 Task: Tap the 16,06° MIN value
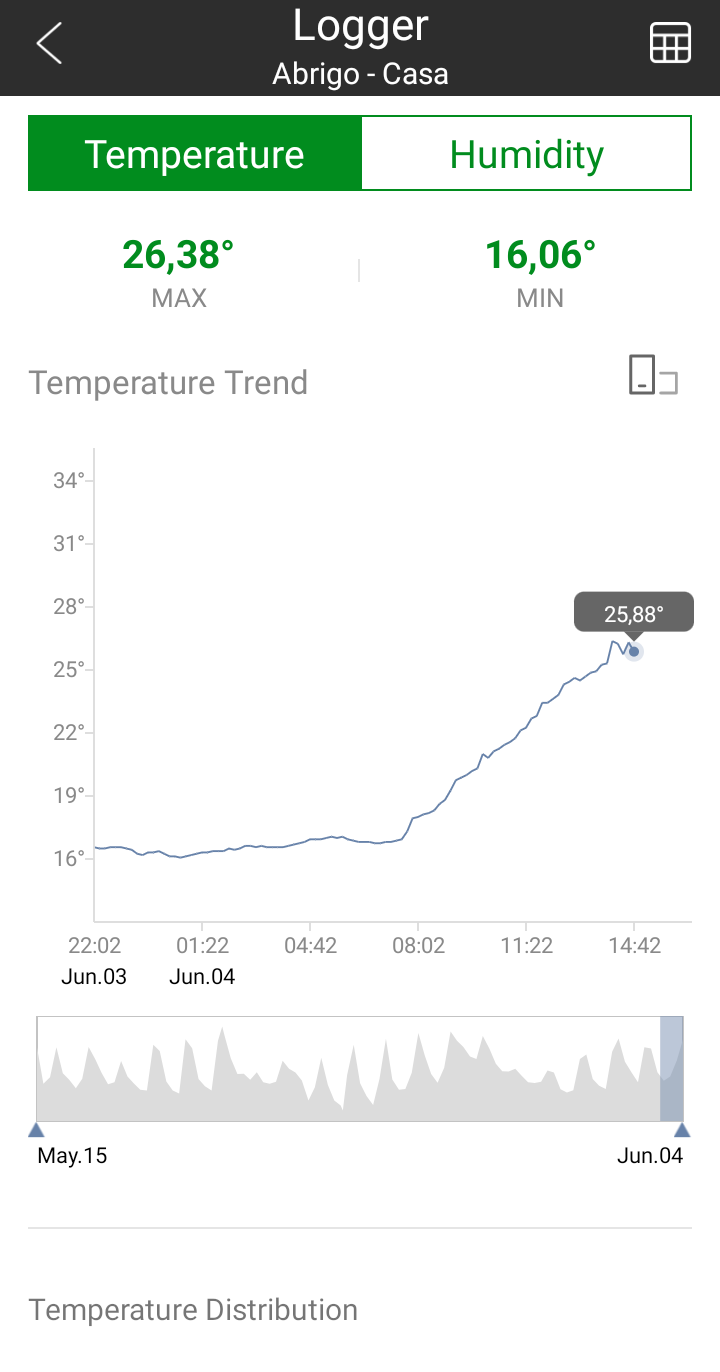[540, 256]
